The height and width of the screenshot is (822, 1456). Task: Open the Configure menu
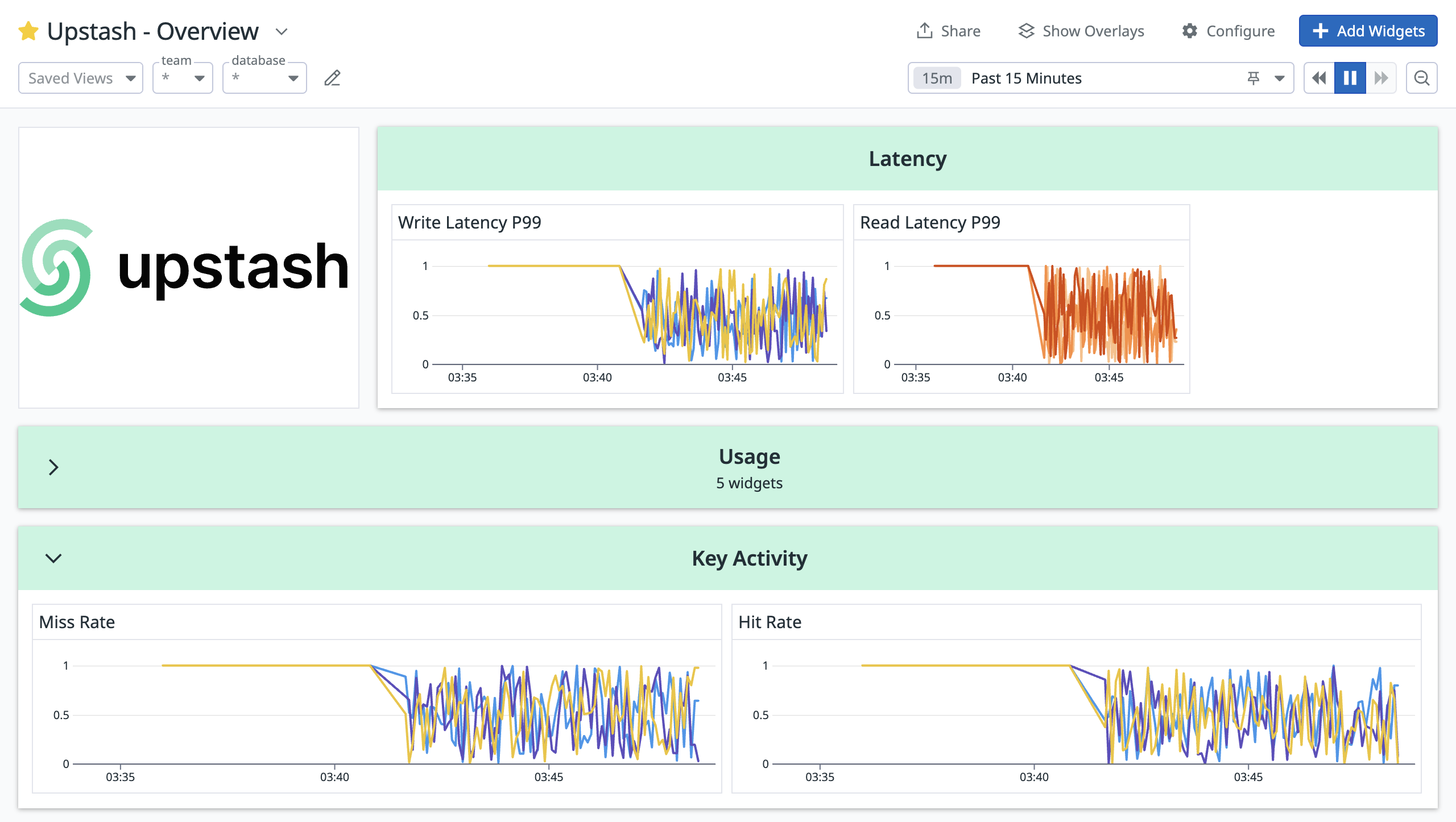(x=1228, y=31)
